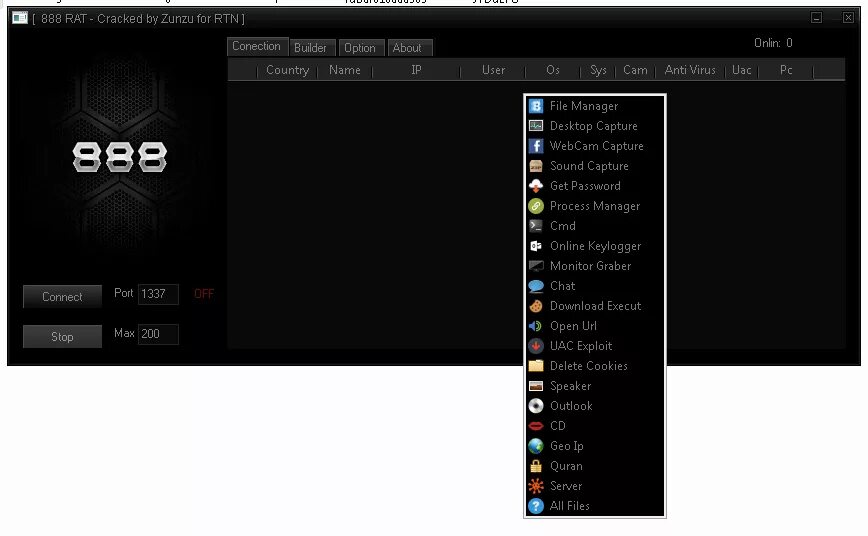Screen dimensions: 868x536
Task: Click the Pc column header
Action: tap(786, 70)
